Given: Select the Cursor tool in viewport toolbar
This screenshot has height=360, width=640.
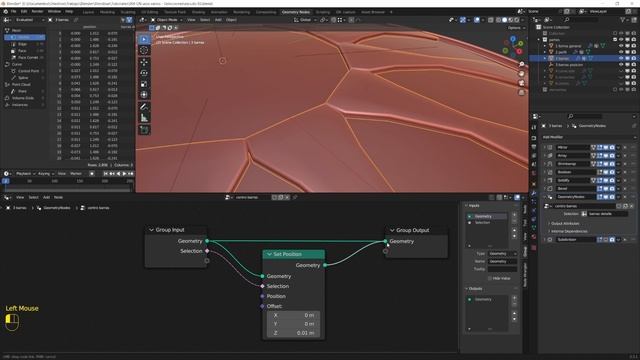Looking at the screenshot, I should pyautogui.click(x=144, y=50).
